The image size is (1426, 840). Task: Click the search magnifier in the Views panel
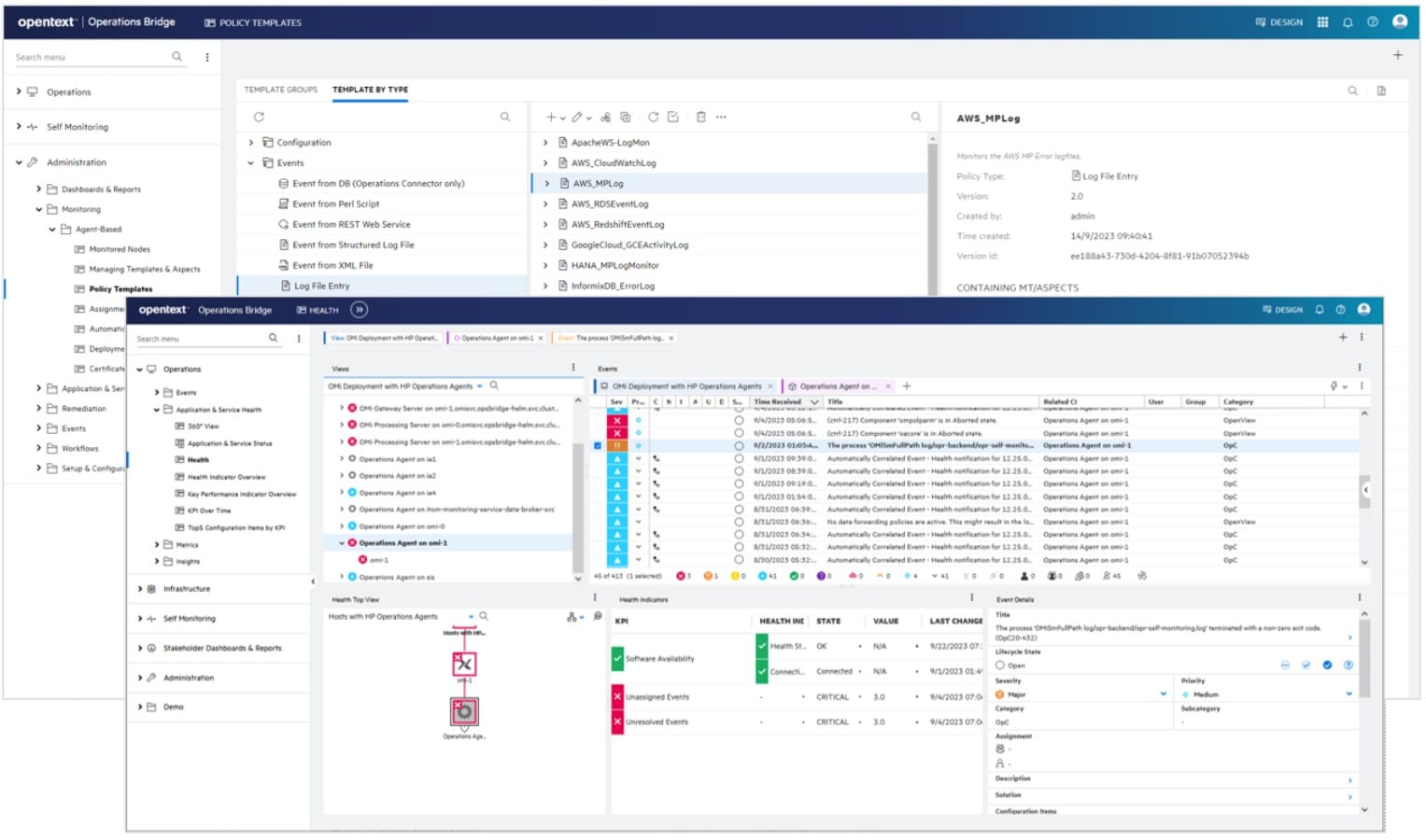(493, 385)
